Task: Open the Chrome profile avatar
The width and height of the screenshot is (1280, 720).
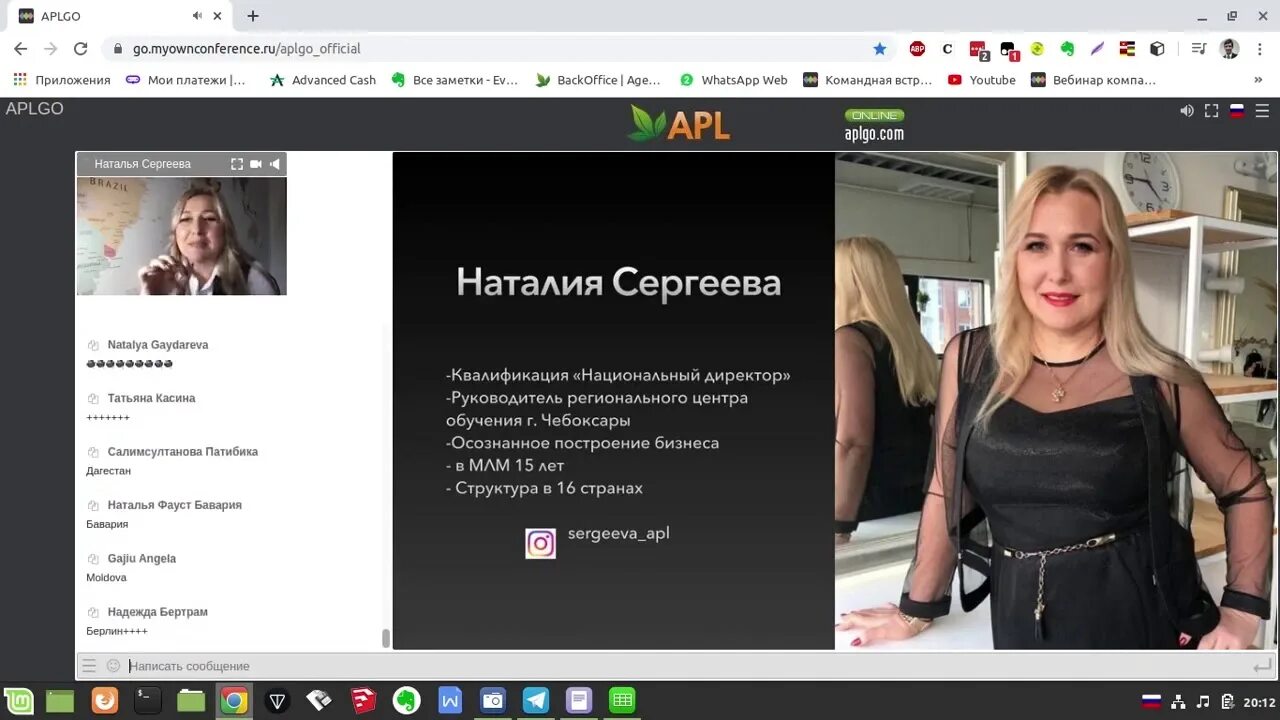Action: [x=1230, y=48]
